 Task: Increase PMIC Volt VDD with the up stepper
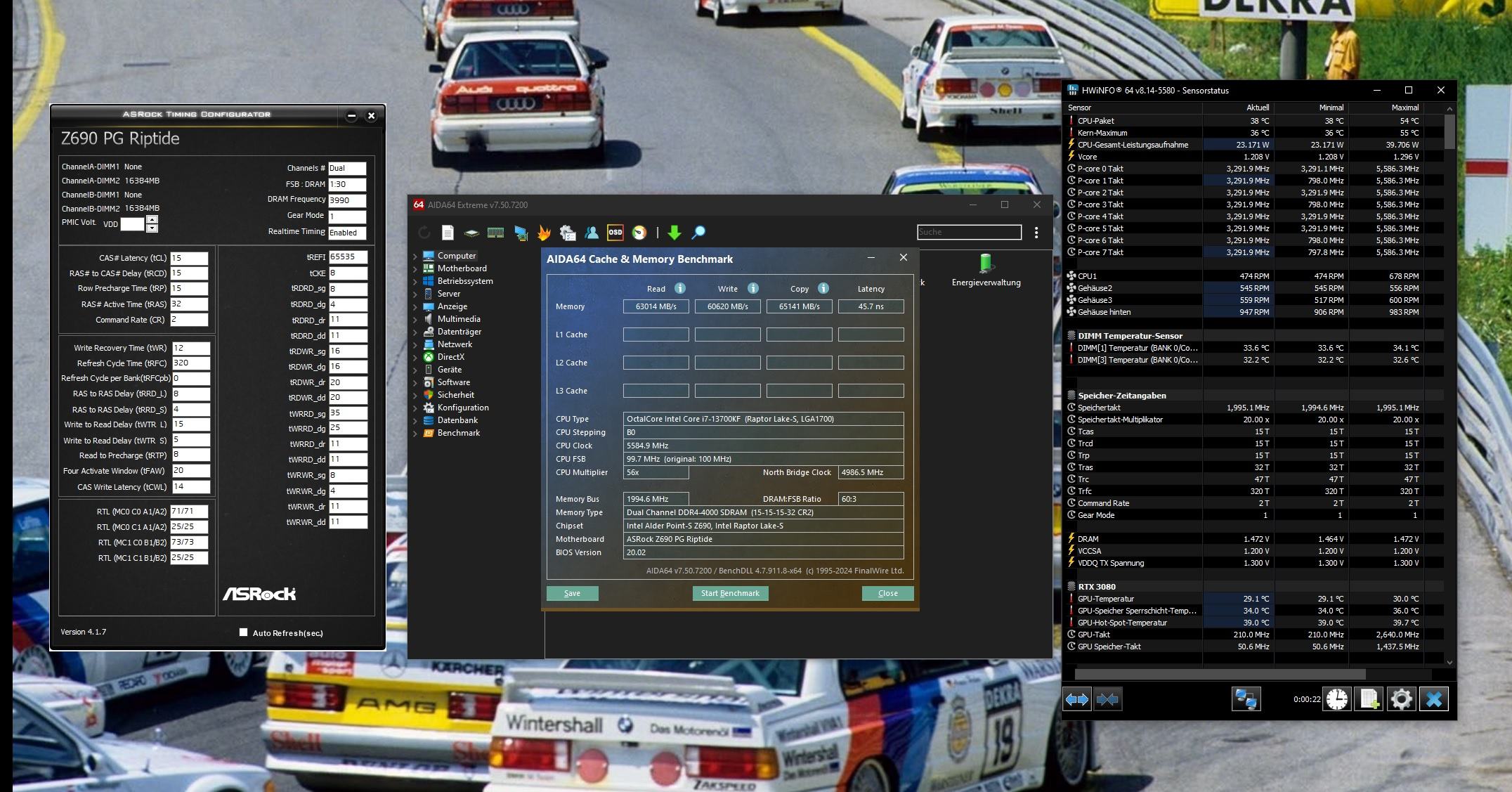click(152, 220)
